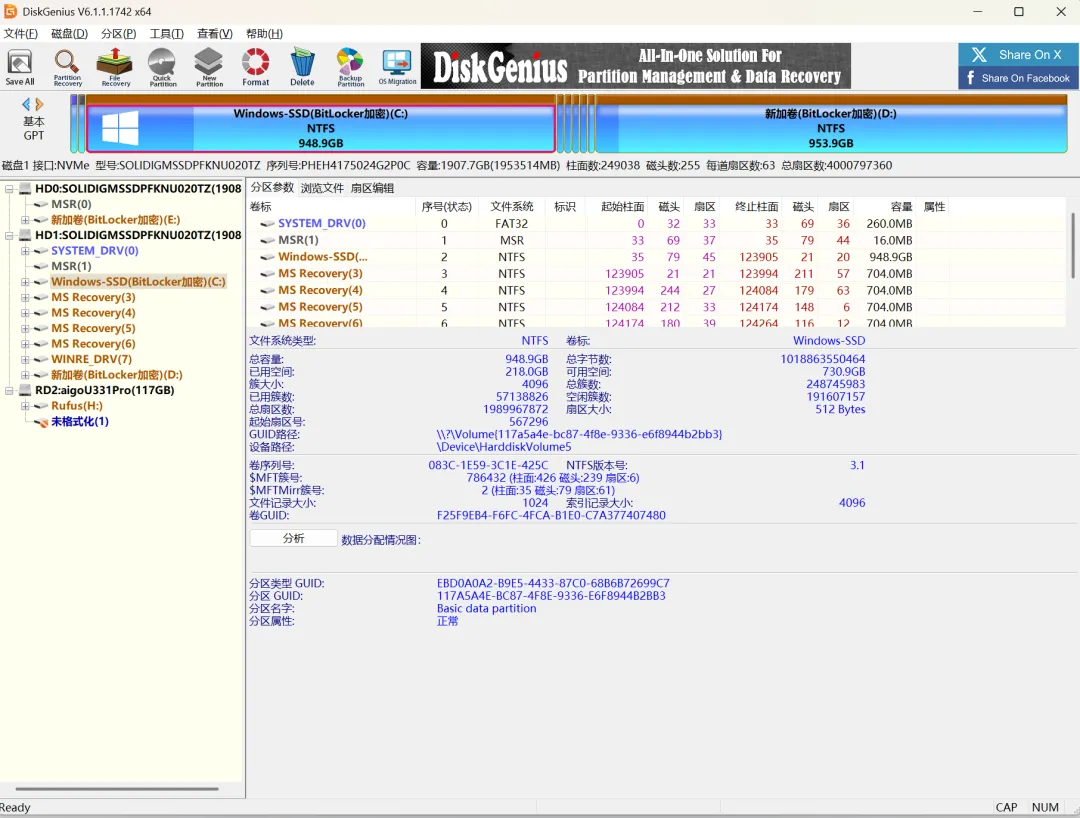This screenshot has width=1080, height=818.
Task: Click disk tree horizontal scrollbar
Action: click(116, 788)
